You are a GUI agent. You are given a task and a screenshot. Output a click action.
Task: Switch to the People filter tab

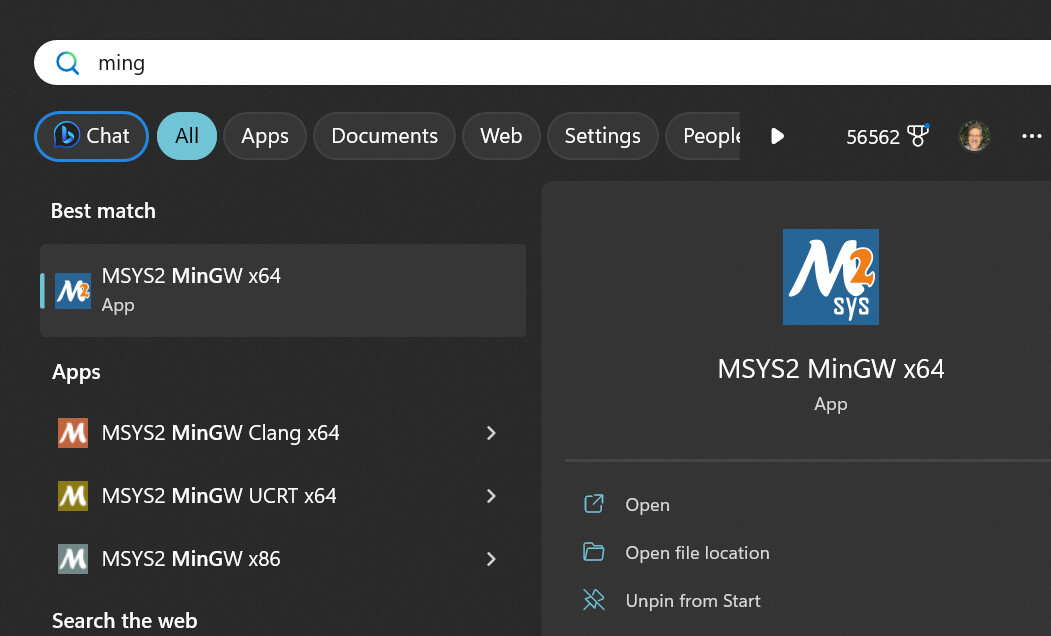coord(703,136)
